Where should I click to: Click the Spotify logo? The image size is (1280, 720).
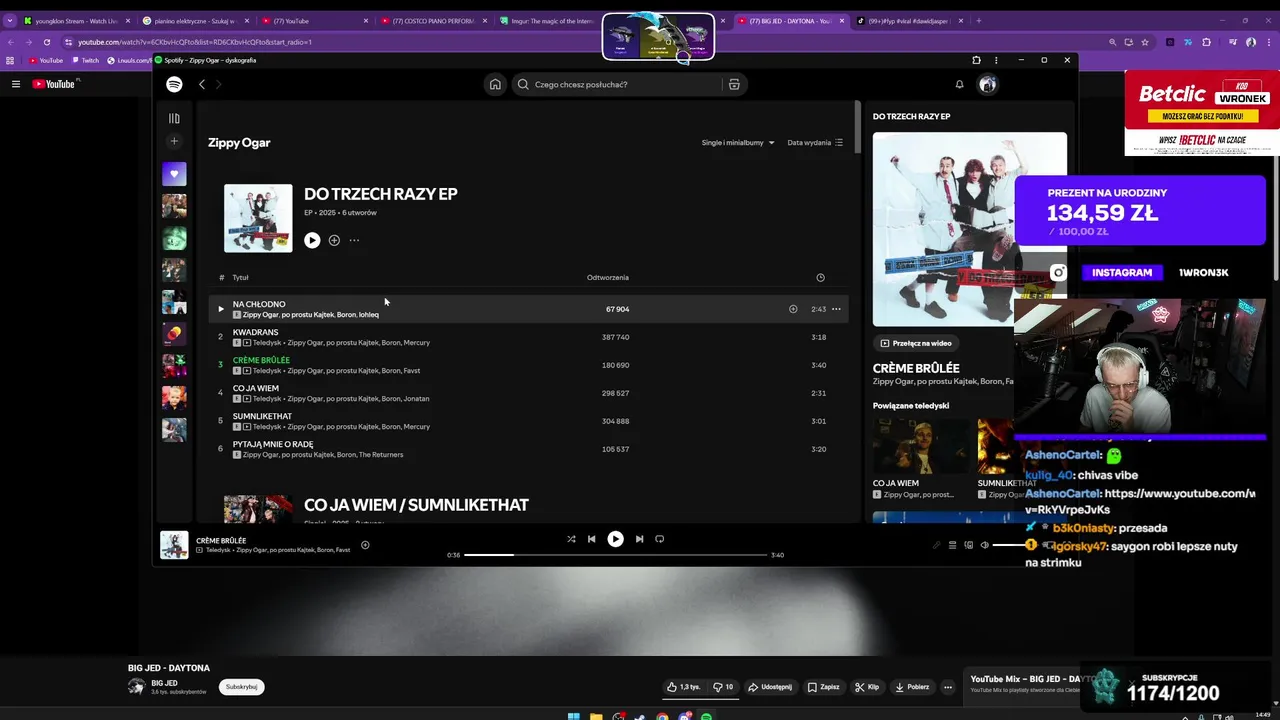(x=174, y=85)
